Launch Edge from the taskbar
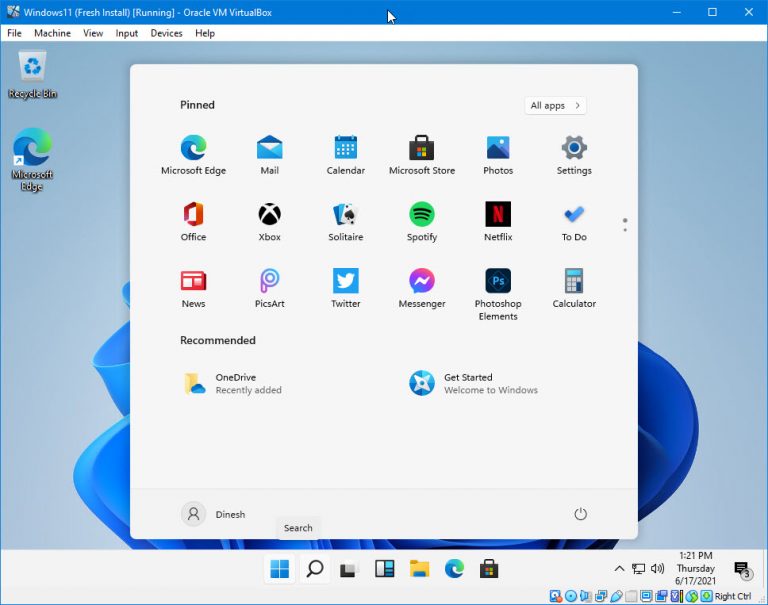 point(454,569)
